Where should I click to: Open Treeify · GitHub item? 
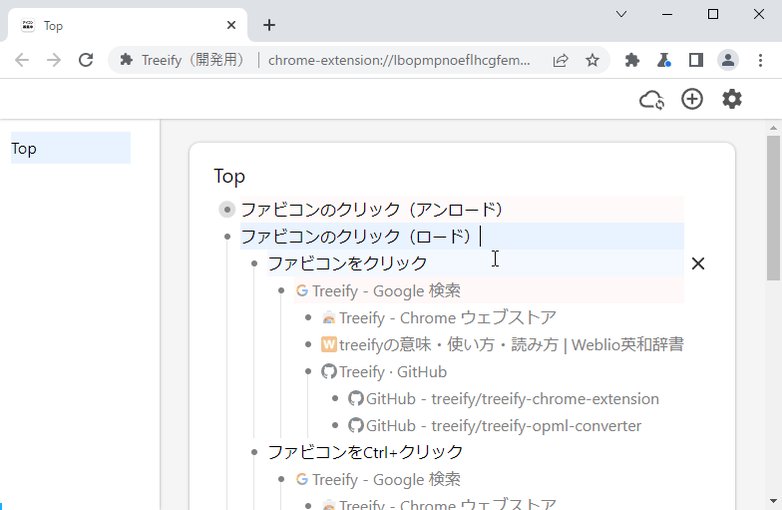393,371
